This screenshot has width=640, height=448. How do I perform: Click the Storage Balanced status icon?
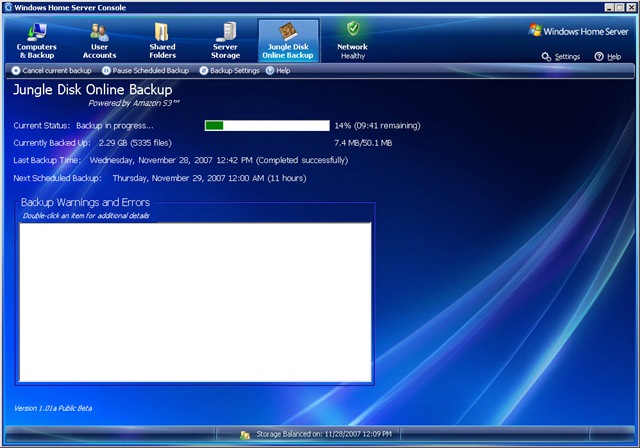pyautogui.click(x=245, y=435)
